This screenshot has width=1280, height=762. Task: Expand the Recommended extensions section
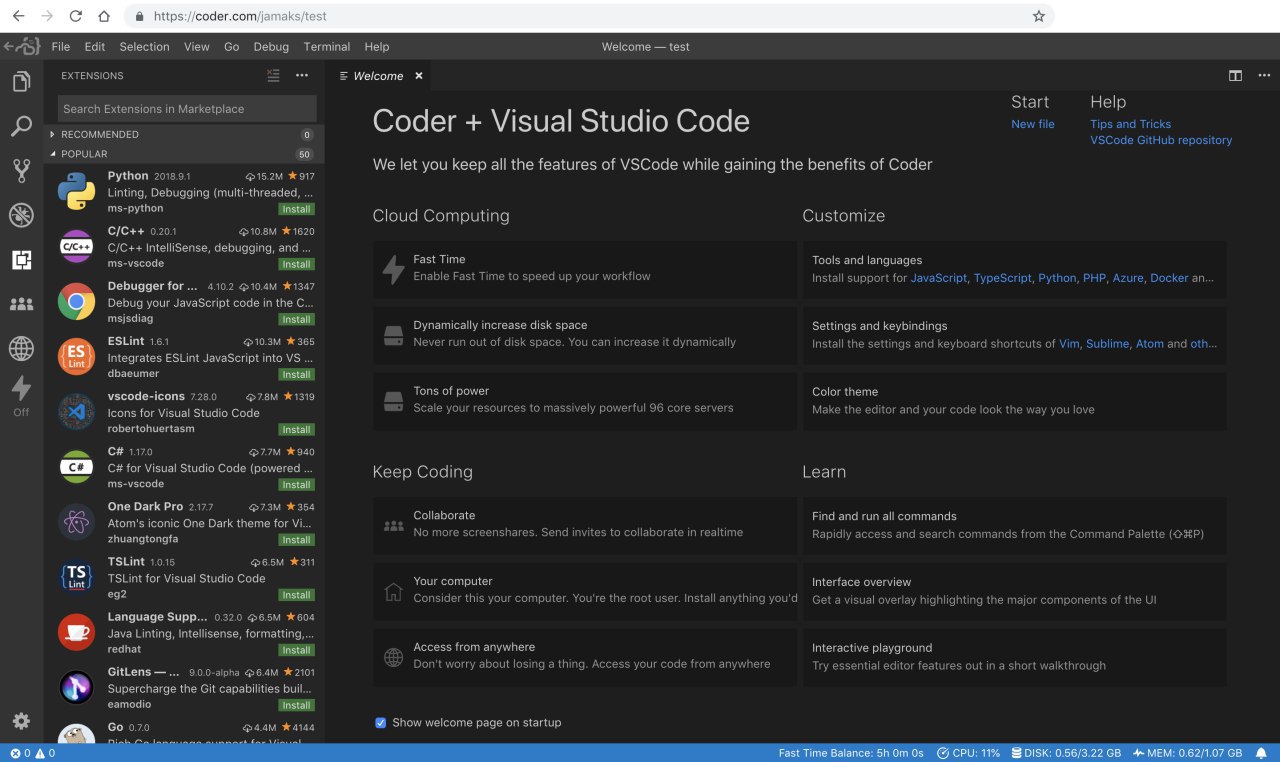click(x=184, y=134)
